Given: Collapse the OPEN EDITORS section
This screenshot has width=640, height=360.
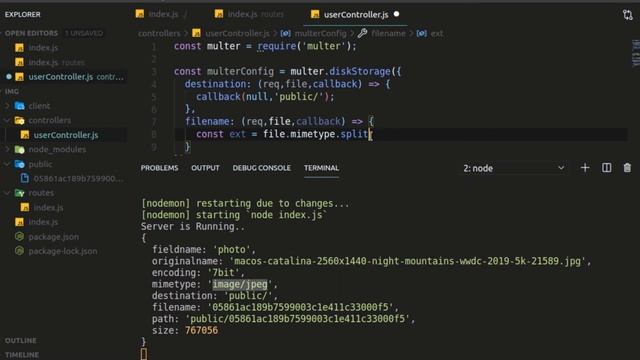Looking at the screenshot, I should coord(31,33).
